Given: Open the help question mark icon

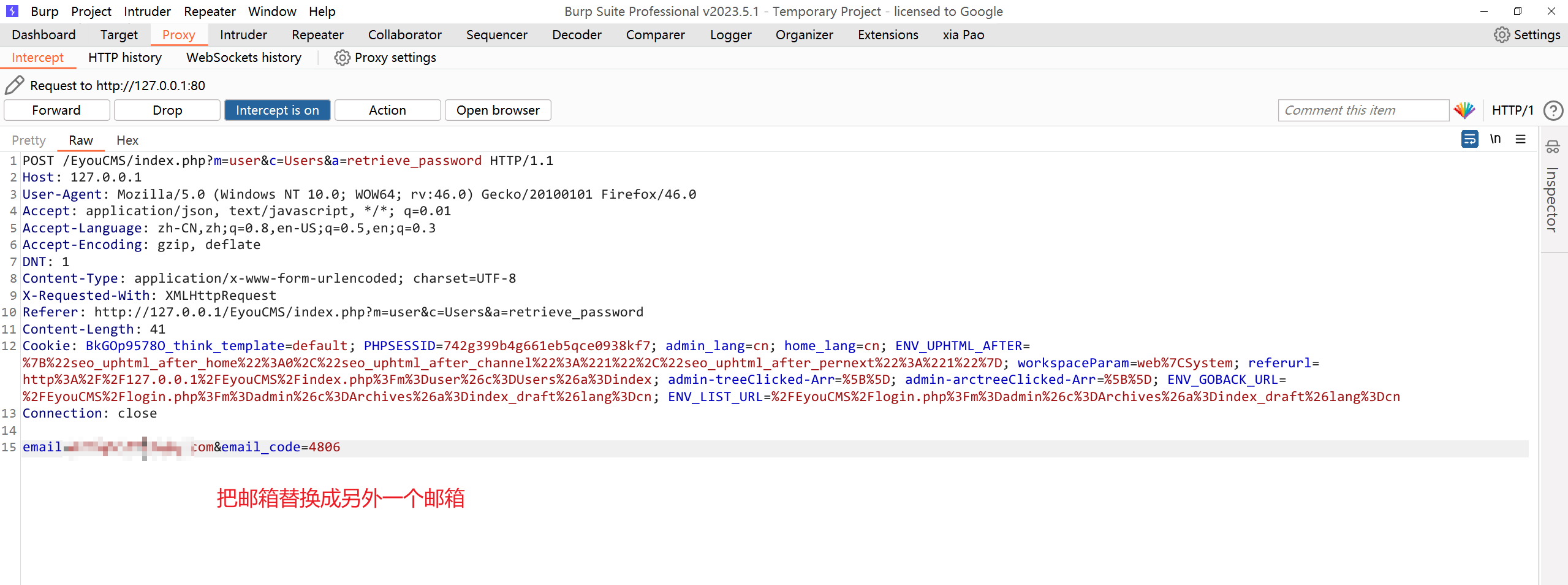Looking at the screenshot, I should point(1553,110).
